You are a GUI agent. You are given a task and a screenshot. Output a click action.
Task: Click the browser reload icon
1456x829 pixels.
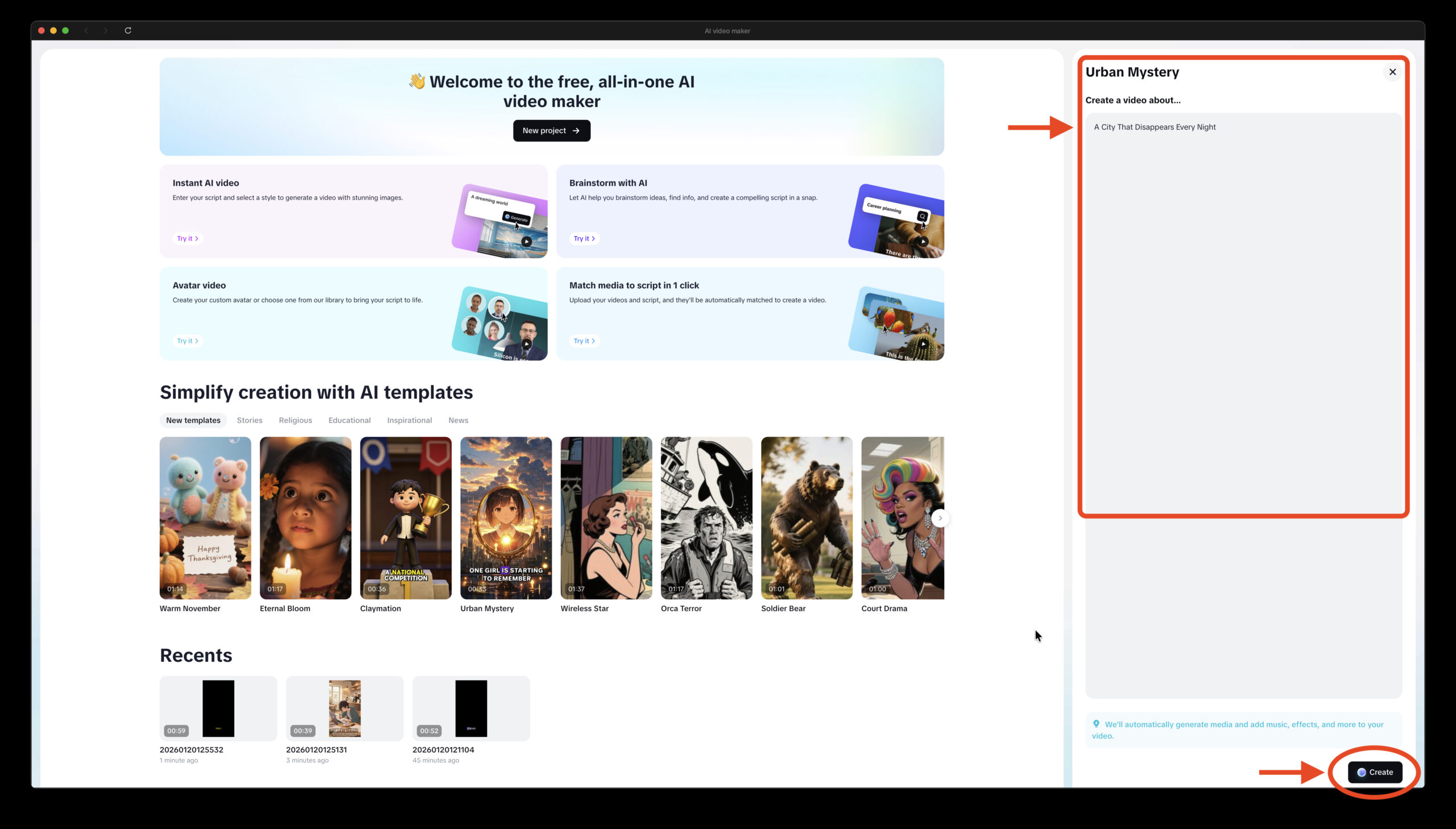click(x=128, y=31)
